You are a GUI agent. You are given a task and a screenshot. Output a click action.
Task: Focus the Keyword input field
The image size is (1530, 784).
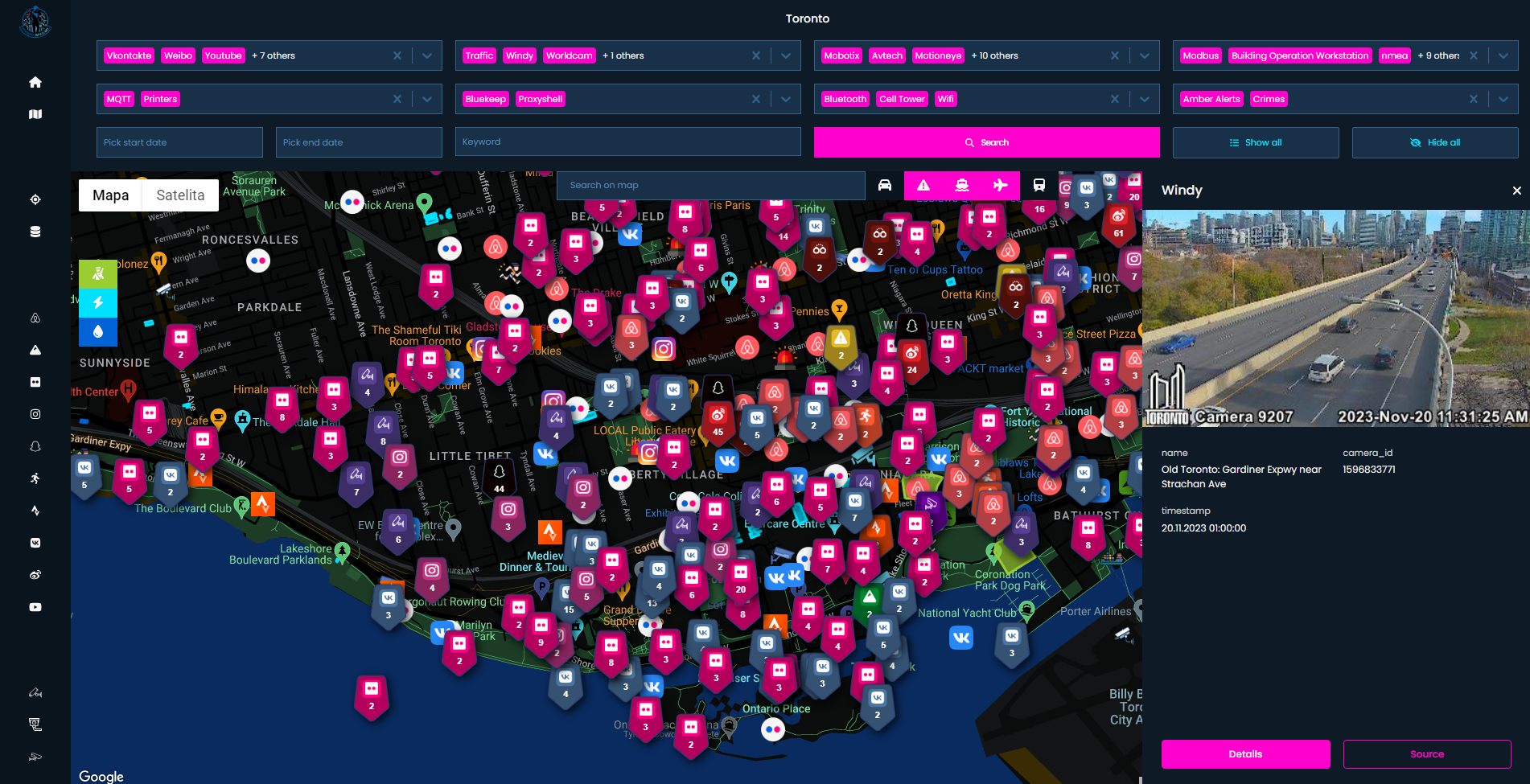(628, 142)
